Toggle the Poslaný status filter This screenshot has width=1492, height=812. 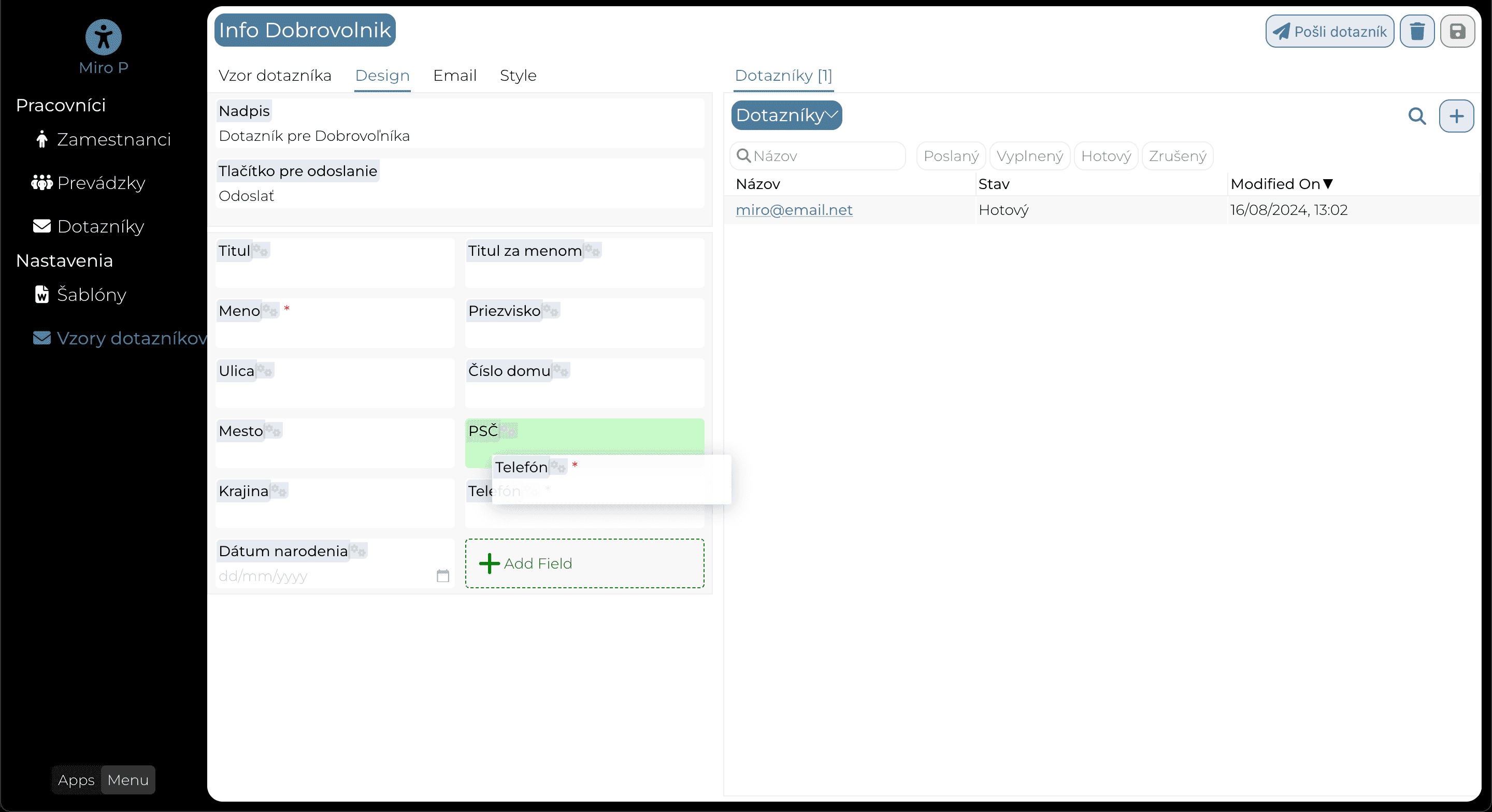(x=951, y=156)
